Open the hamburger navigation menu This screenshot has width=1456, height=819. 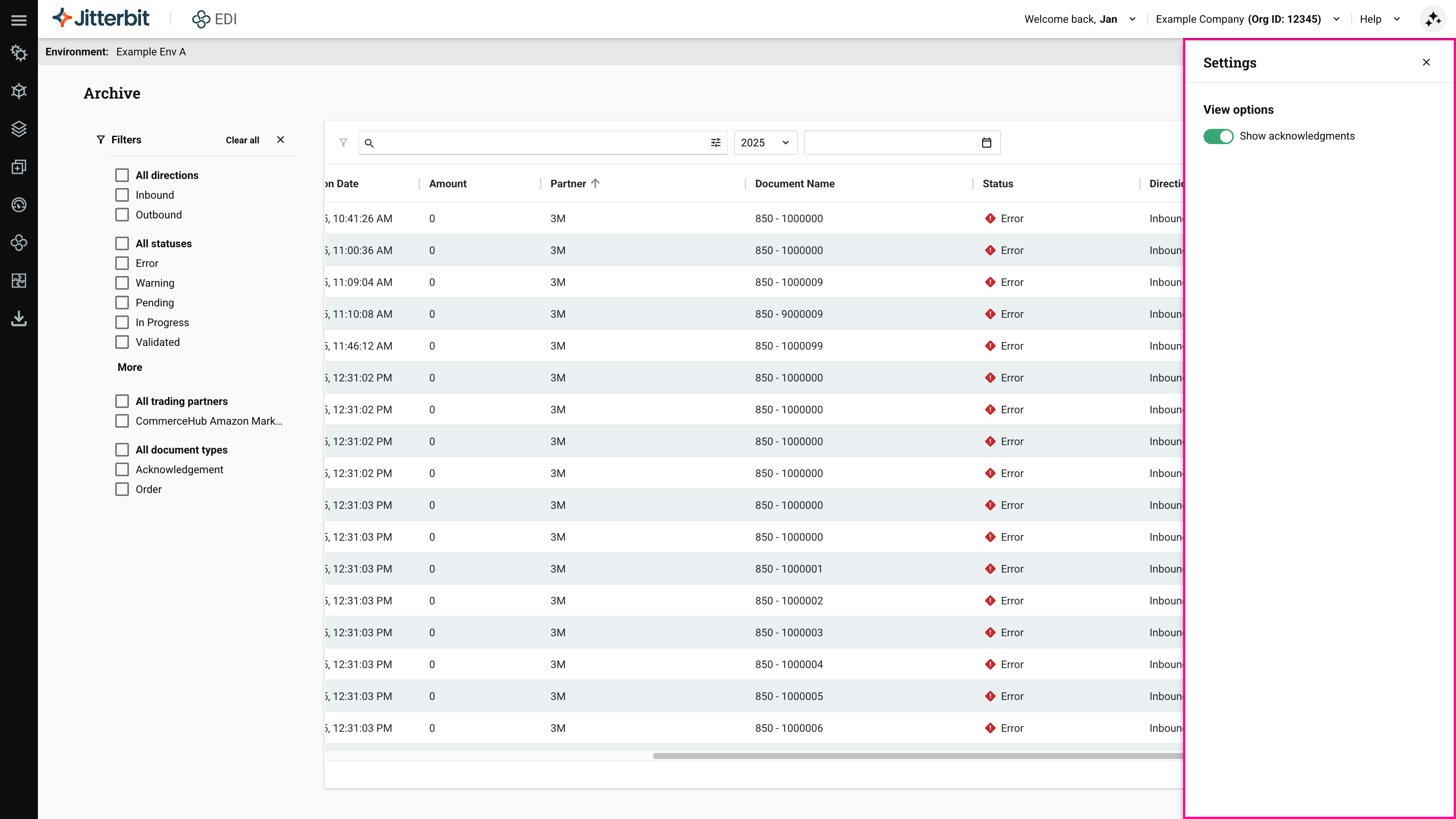19,20
